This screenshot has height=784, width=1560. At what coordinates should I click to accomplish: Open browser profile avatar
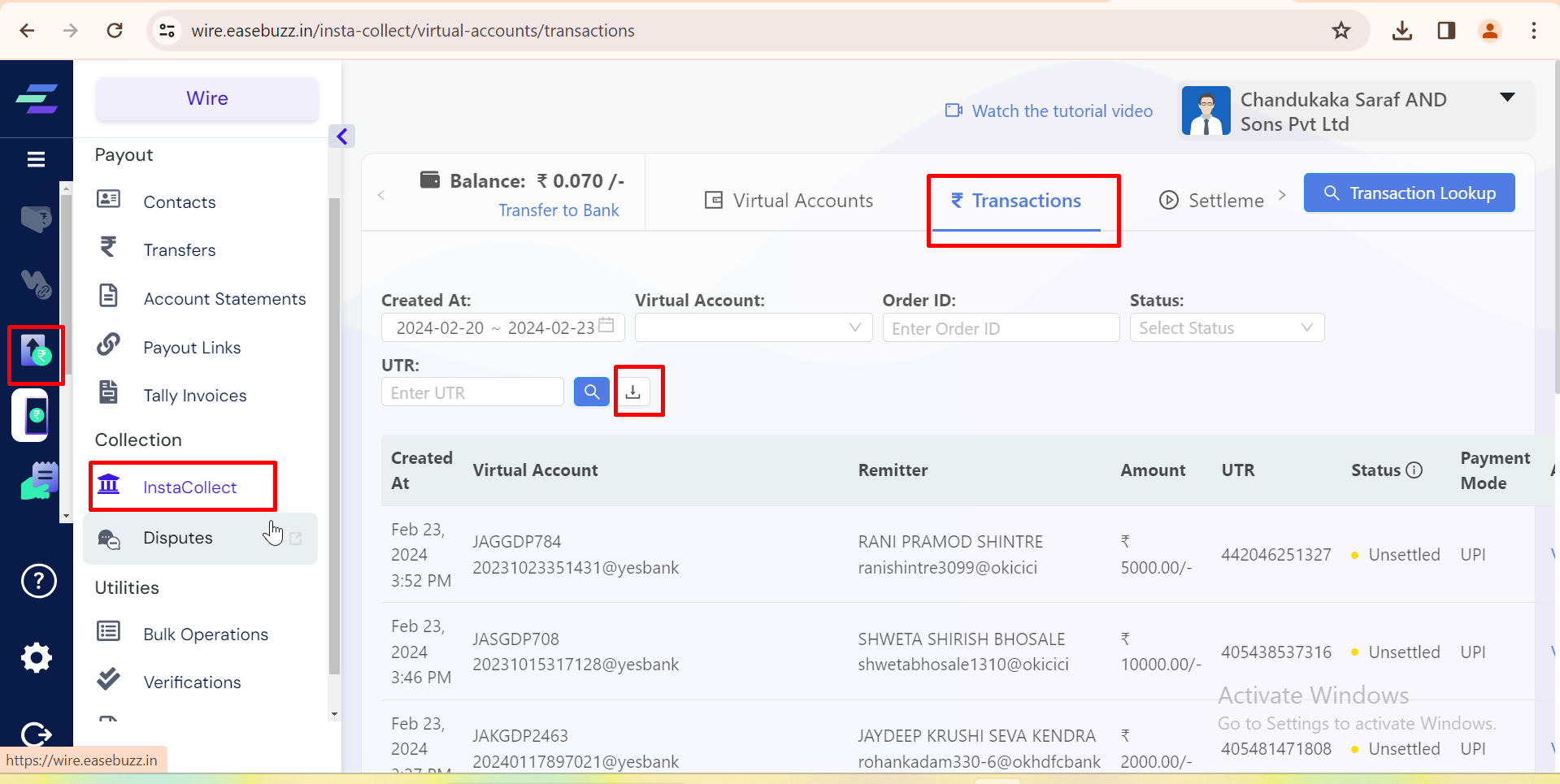point(1490,31)
